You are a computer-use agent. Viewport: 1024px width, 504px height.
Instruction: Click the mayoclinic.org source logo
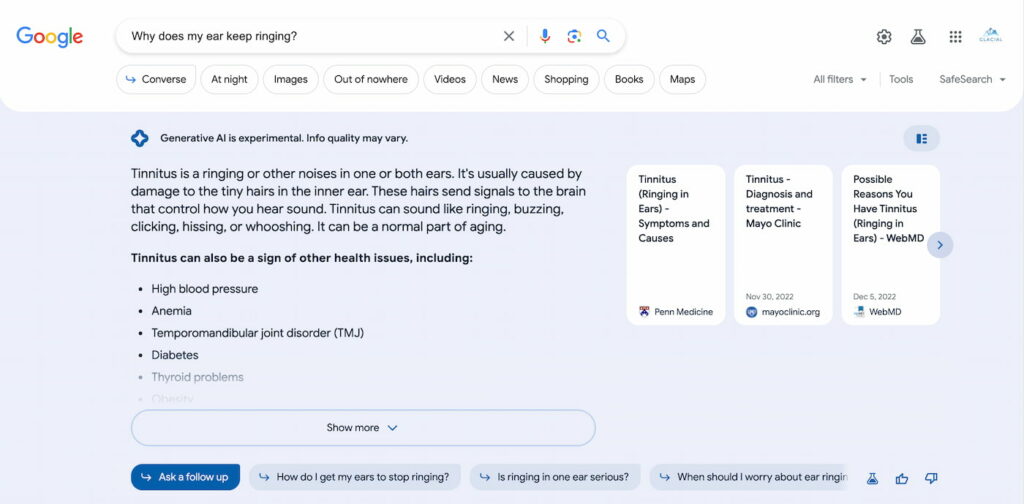[x=751, y=312]
